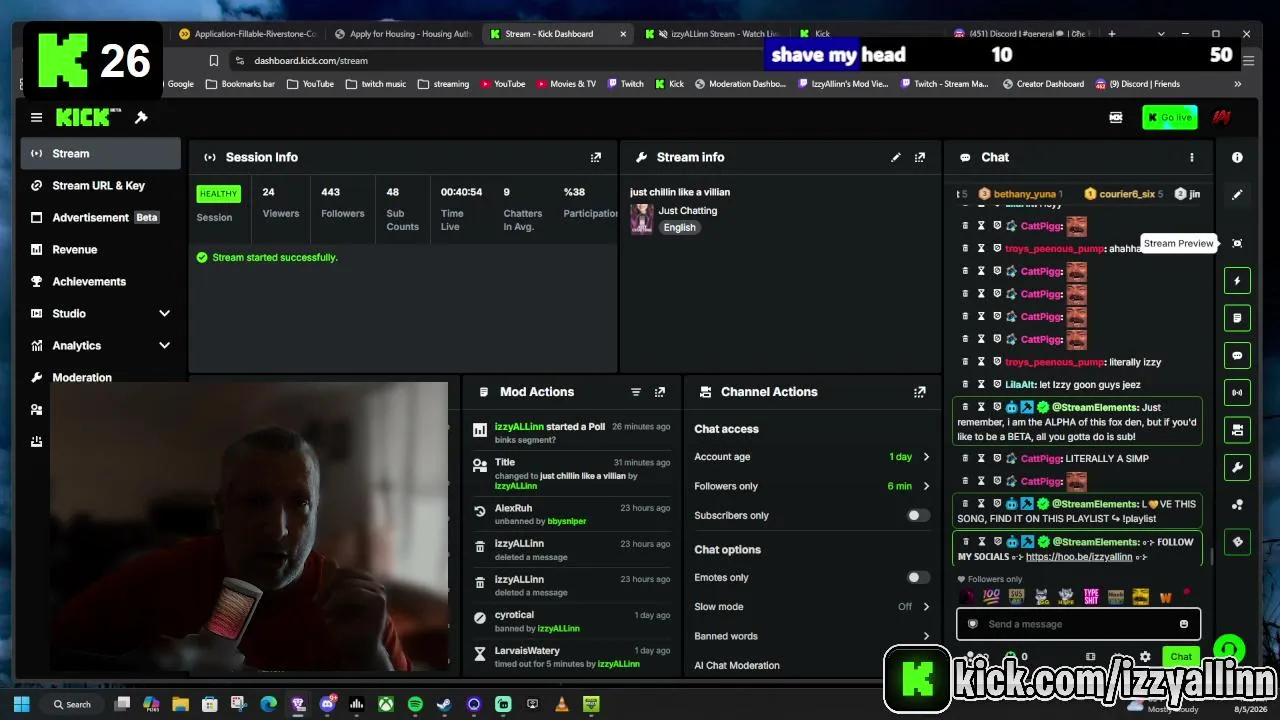Viewport: 1280px width, 720px height.
Task: Click bbysniper in the AlexRuh unban entry
Action: pos(567,521)
